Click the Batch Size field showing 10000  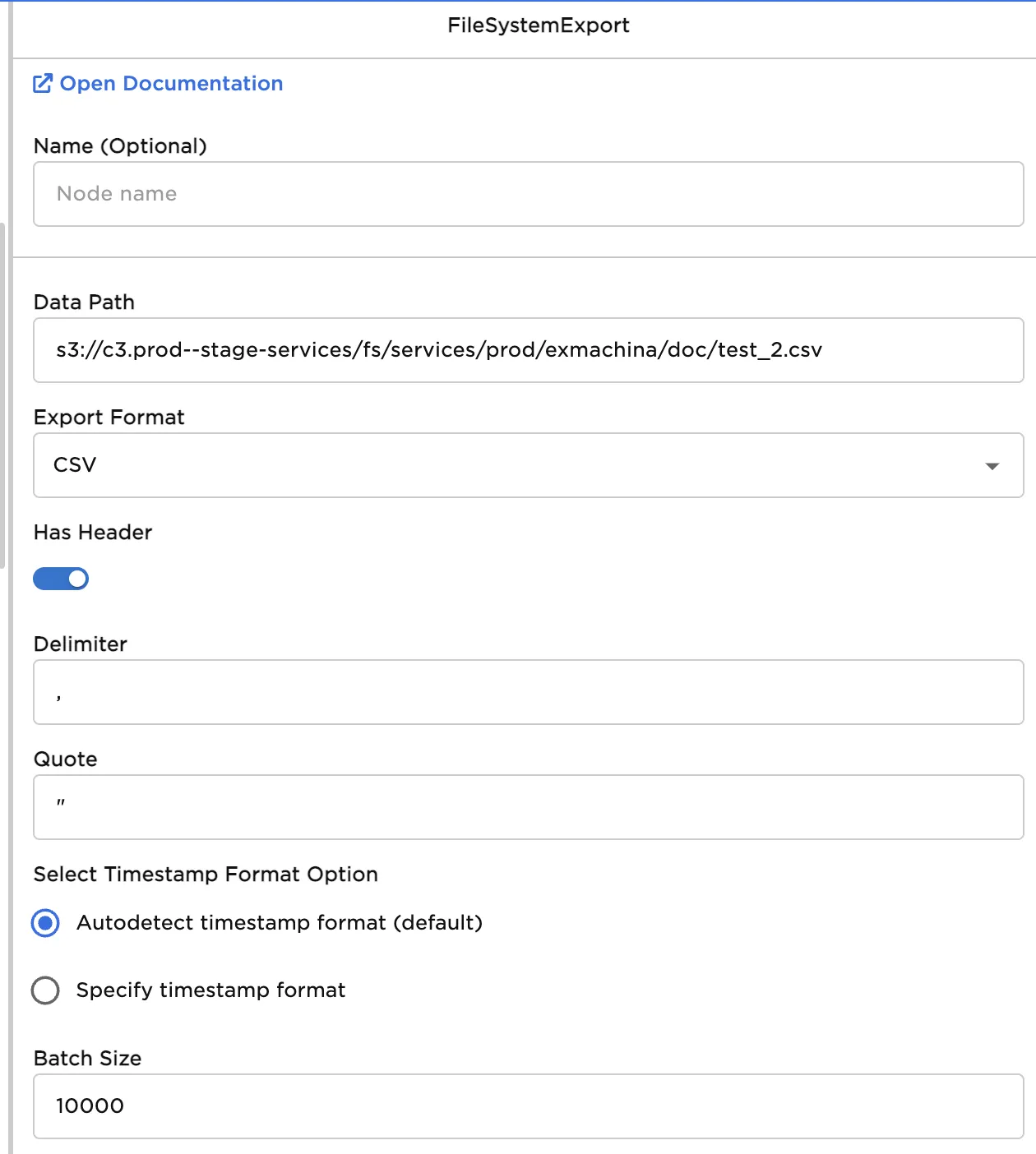528,1106
